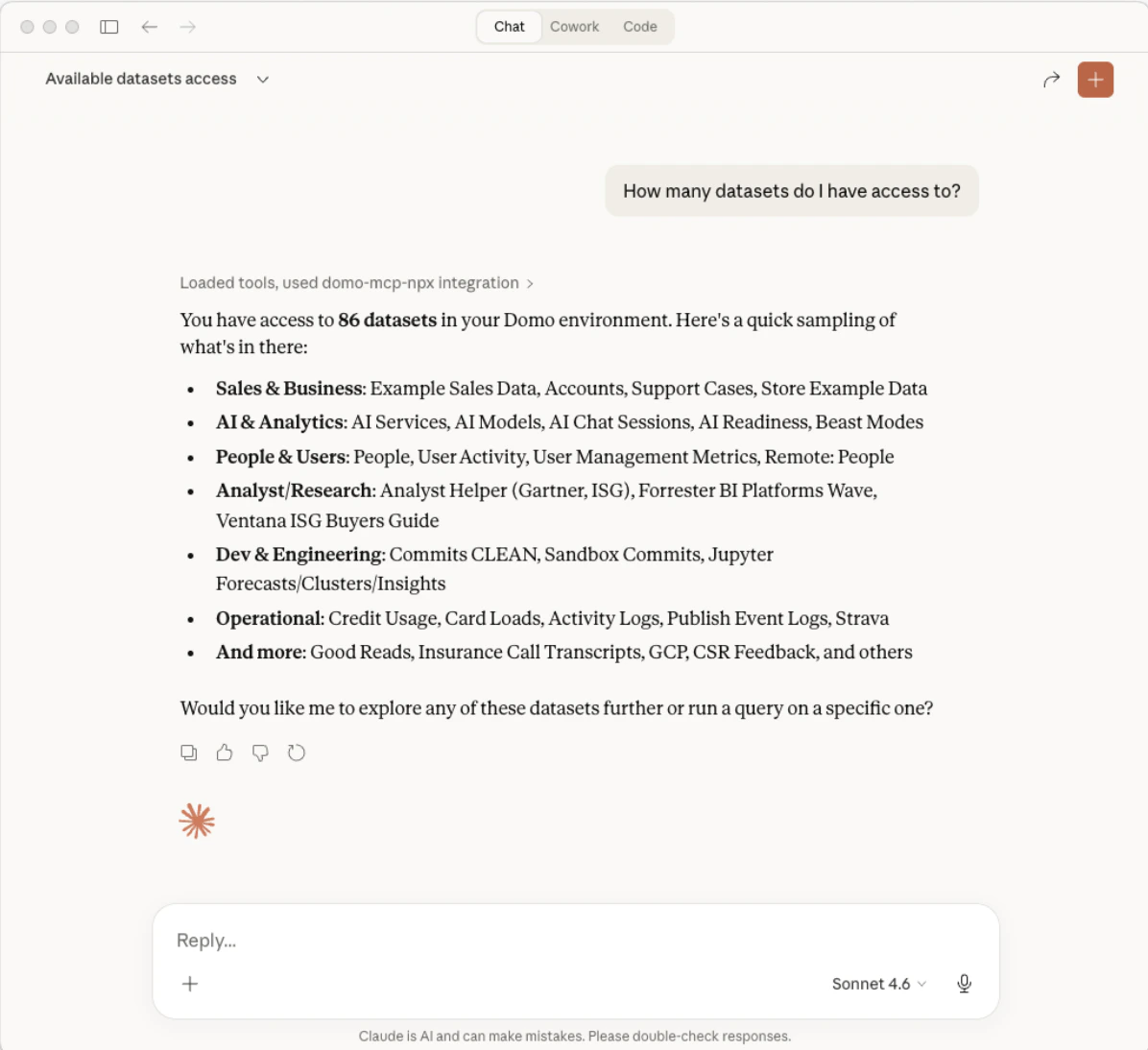Image resolution: width=1148 pixels, height=1050 pixels.
Task: Start a new chat with orange plus
Action: coord(1095,80)
